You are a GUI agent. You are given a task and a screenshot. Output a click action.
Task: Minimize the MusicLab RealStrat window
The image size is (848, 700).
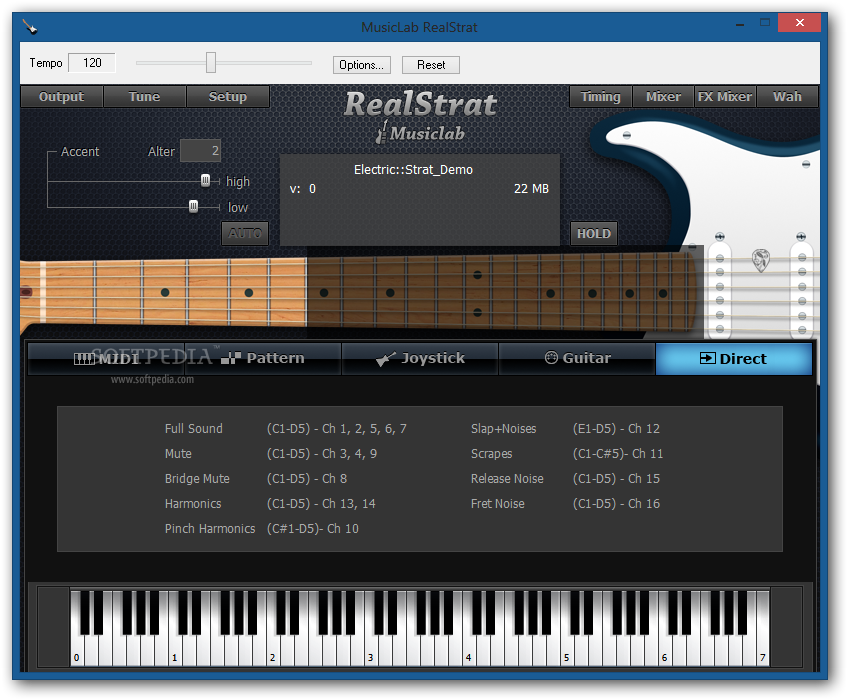pos(740,24)
